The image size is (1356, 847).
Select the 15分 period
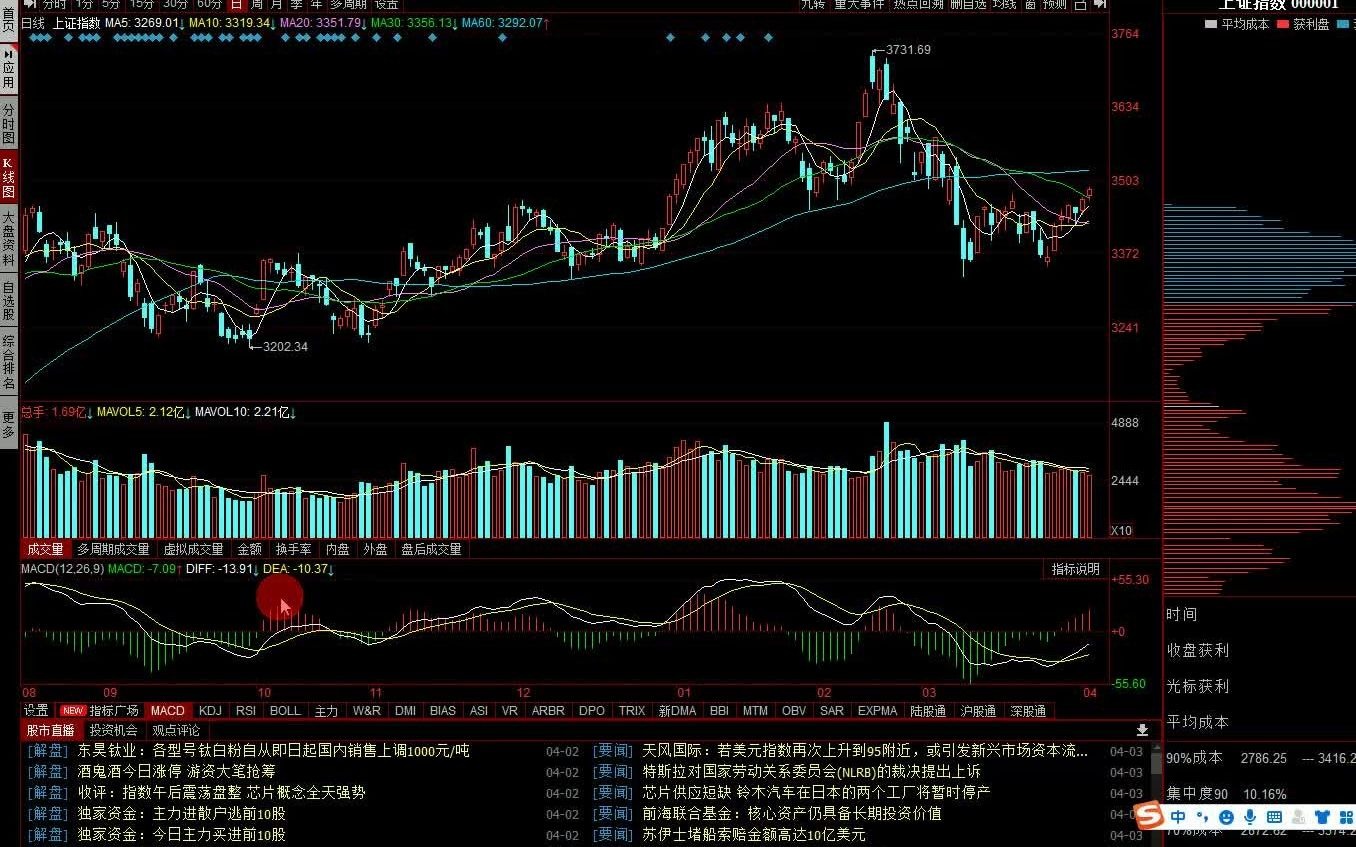point(142,4)
